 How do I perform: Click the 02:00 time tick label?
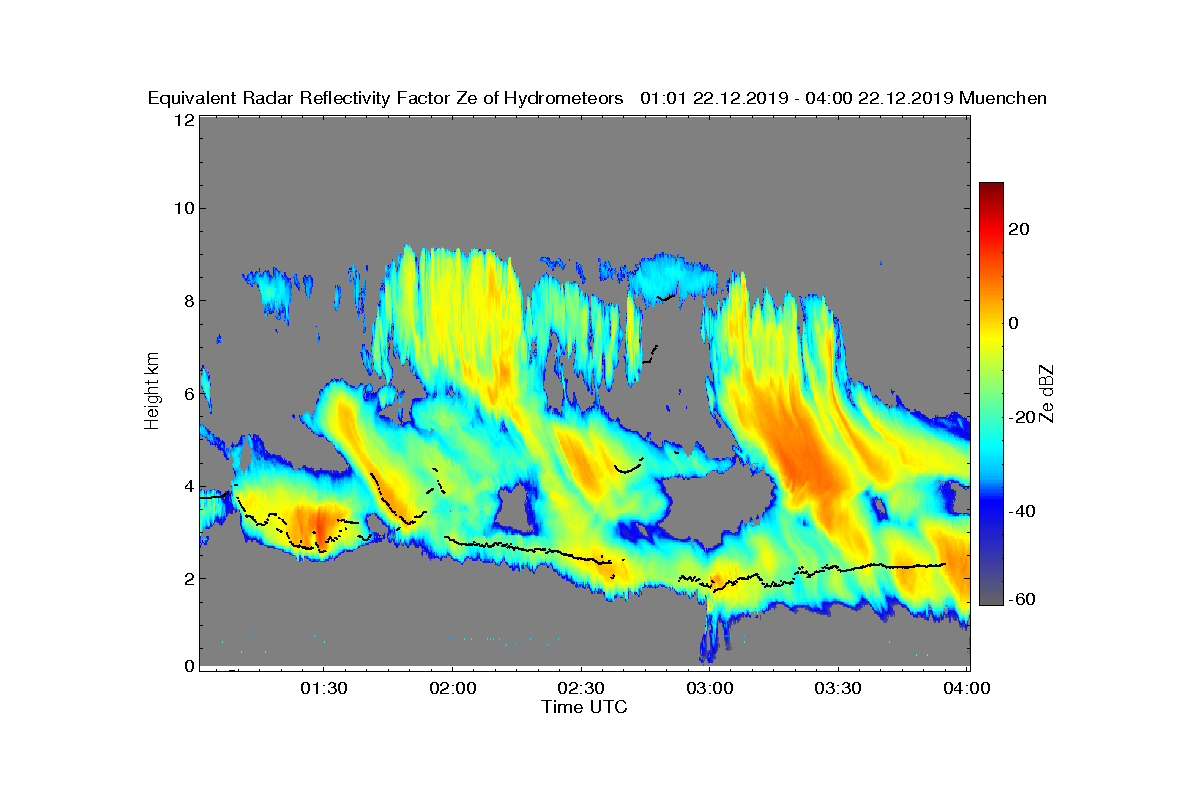click(452, 689)
